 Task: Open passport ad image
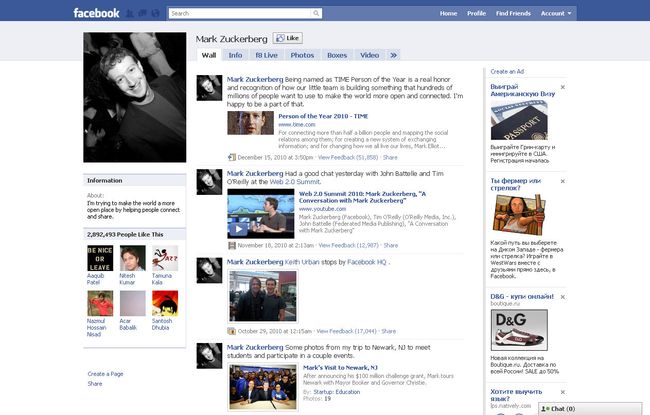pos(519,120)
